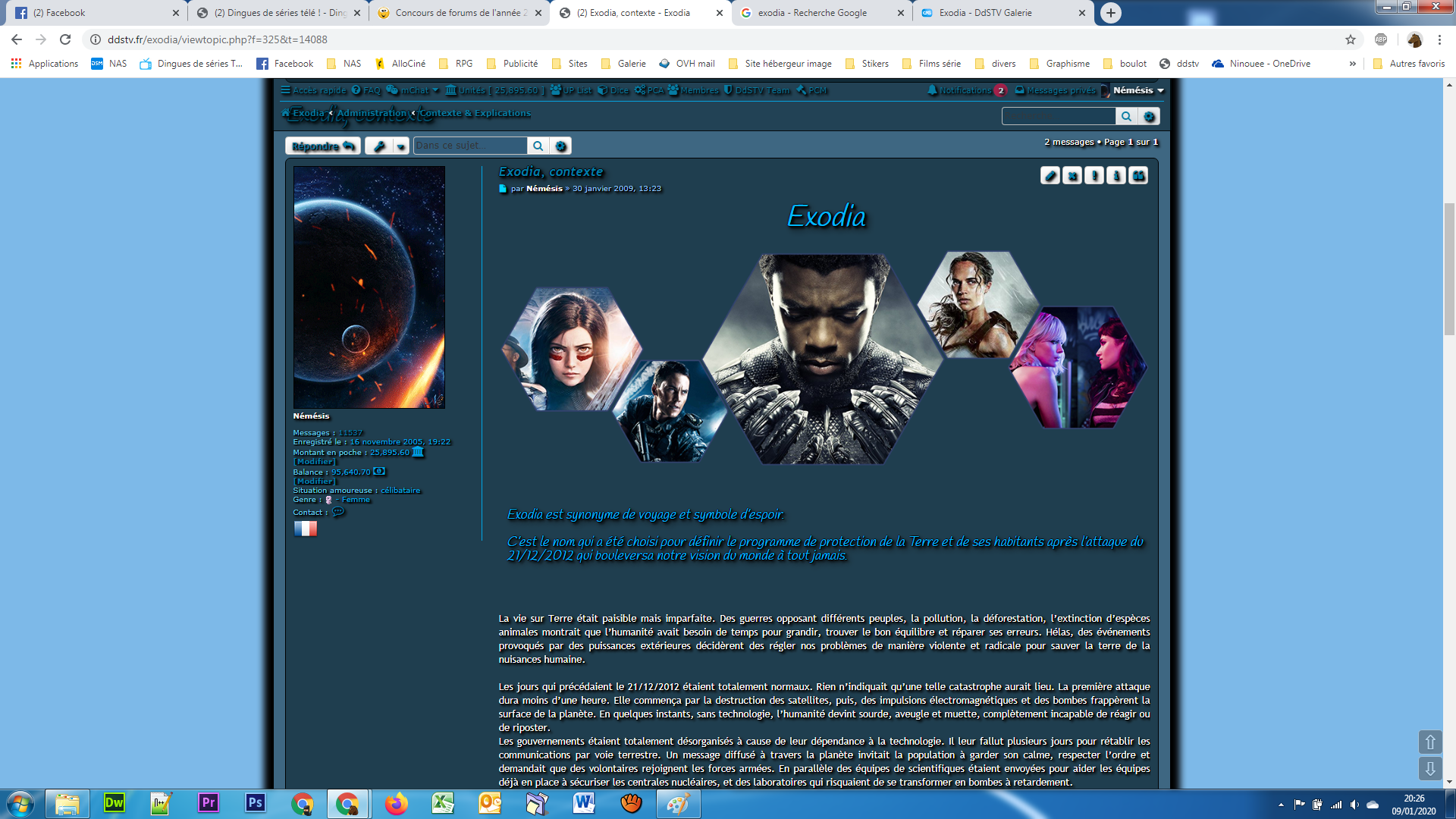Open the Membres menu item
The image size is (1456, 819).
tap(693, 90)
